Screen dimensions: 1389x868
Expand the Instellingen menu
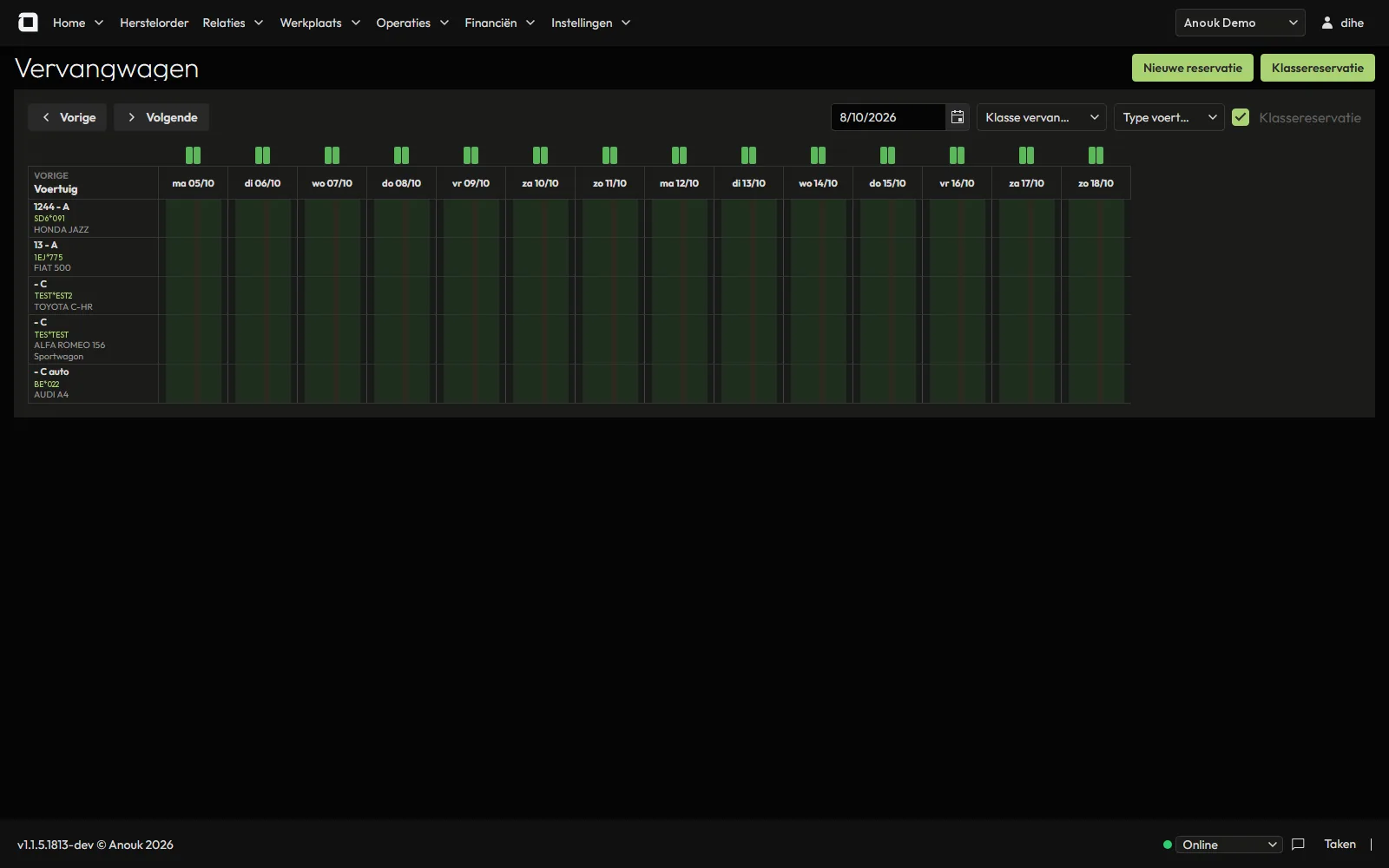click(590, 23)
